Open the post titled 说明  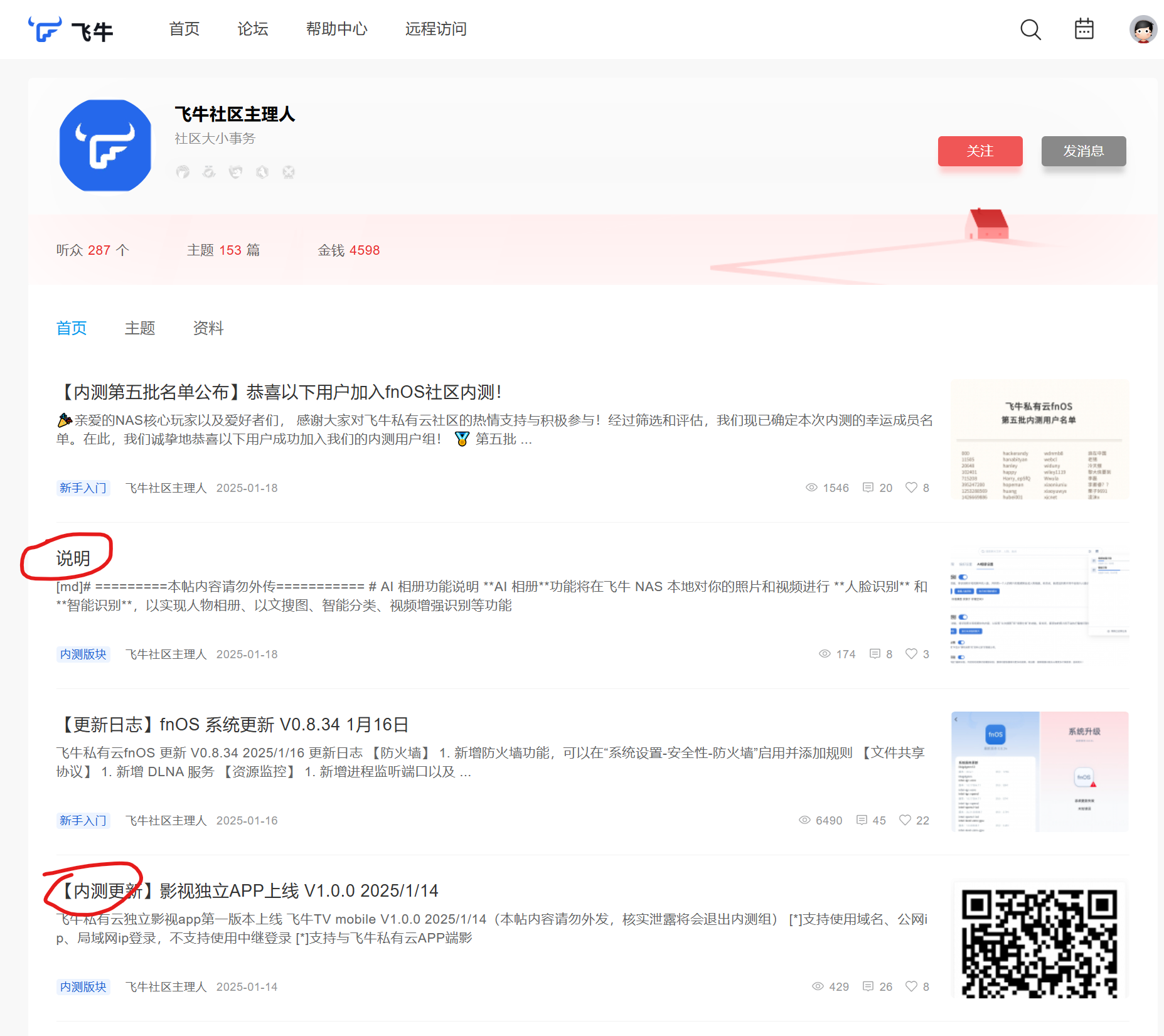(x=73, y=558)
